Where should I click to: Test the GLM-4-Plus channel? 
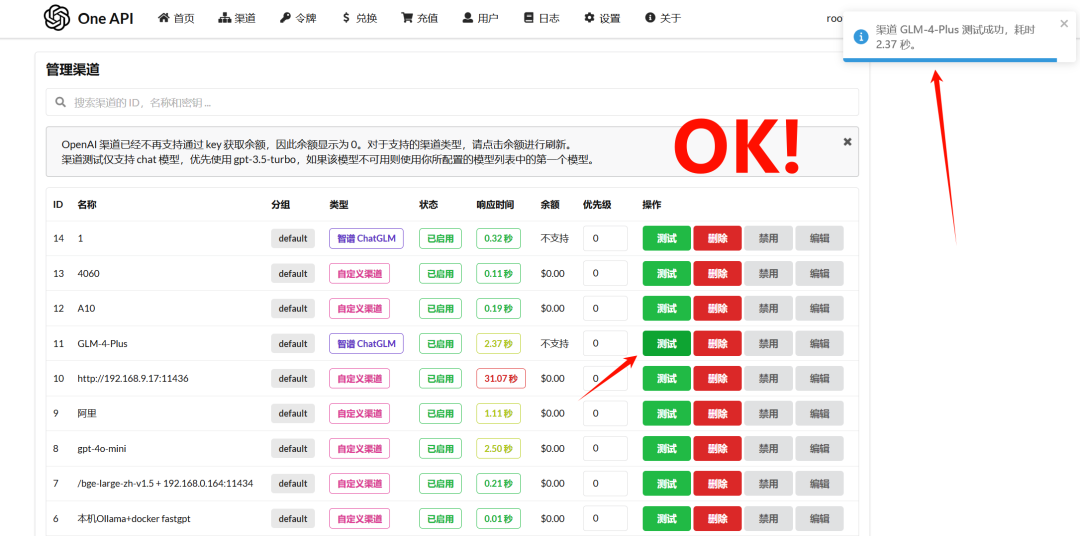point(666,343)
